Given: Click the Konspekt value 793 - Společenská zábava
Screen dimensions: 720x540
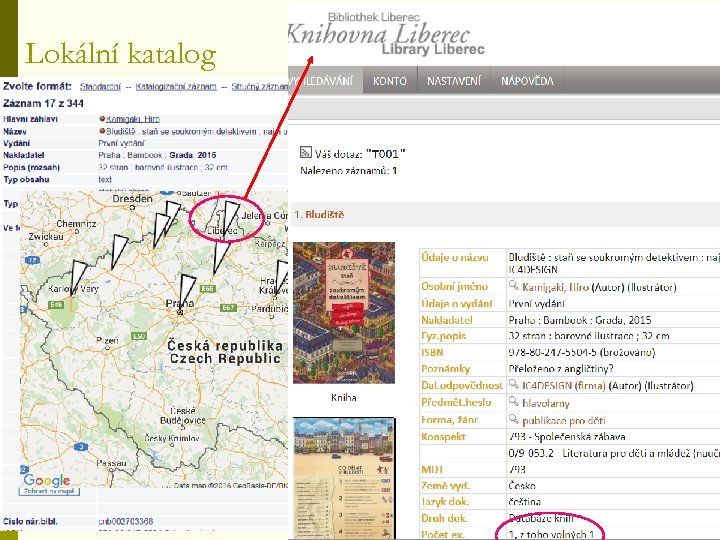Looking at the screenshot, I should click(567, 436).
